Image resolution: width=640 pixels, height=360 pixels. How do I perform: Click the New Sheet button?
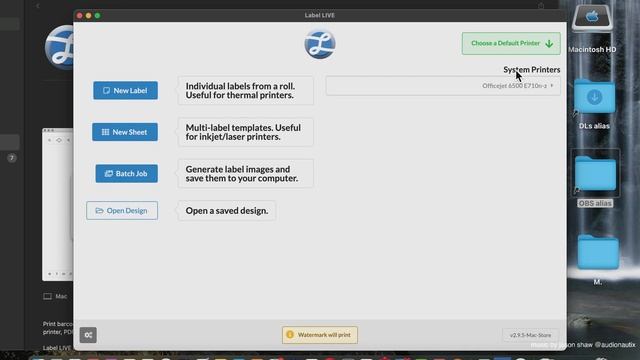[x=125, y=132]
